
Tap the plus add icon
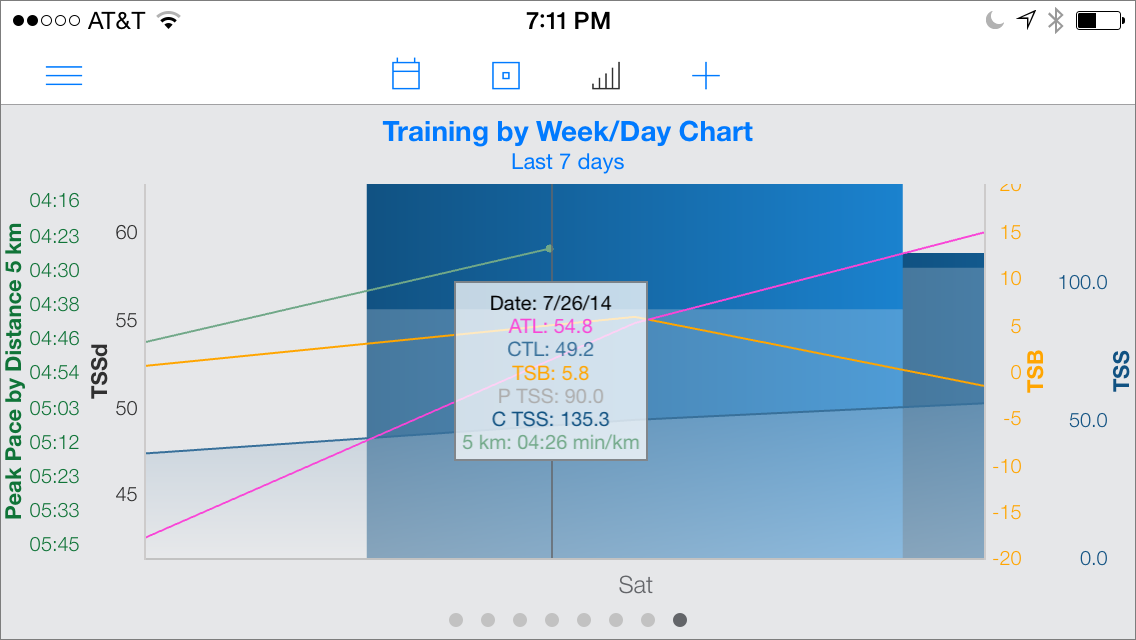click(706, 75)
